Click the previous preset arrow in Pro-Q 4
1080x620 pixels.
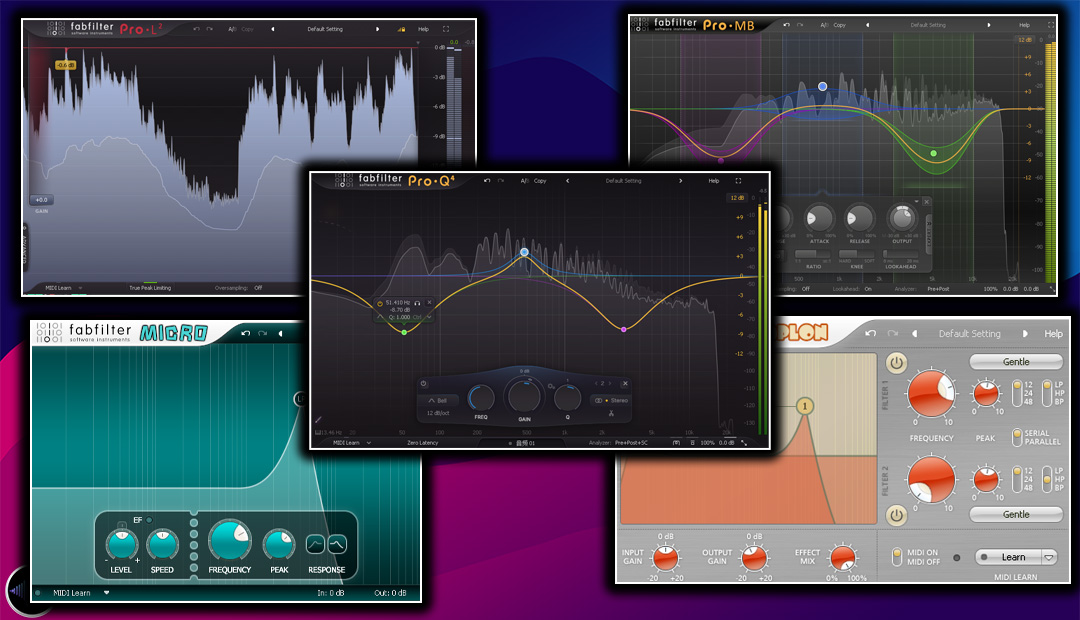[x=568, y=180]
